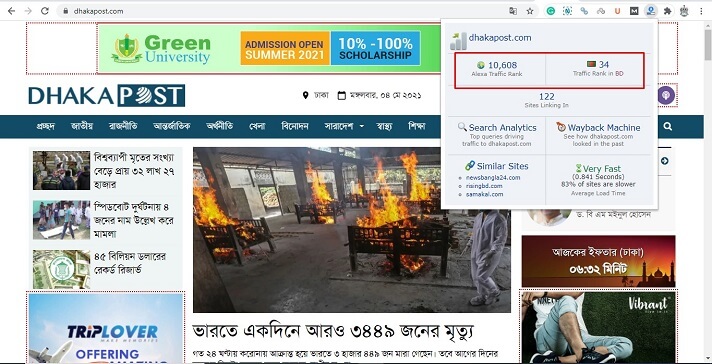Screen dimensions: 712x364
Task: Click the dhakapost.com title in popup
Action: pos(500,38)
